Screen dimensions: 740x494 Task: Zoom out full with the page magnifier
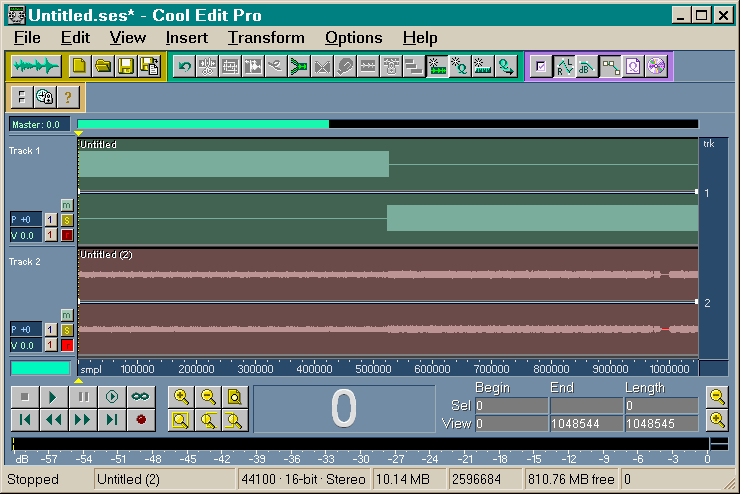tap(235, 397)
